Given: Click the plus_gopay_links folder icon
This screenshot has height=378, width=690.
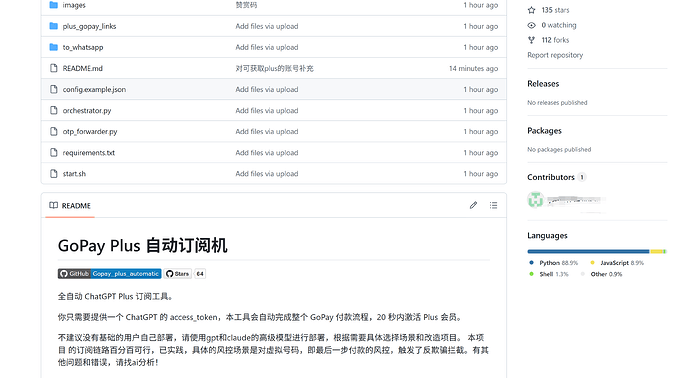Looking at the screenshot, I should (x=54, y=26).
